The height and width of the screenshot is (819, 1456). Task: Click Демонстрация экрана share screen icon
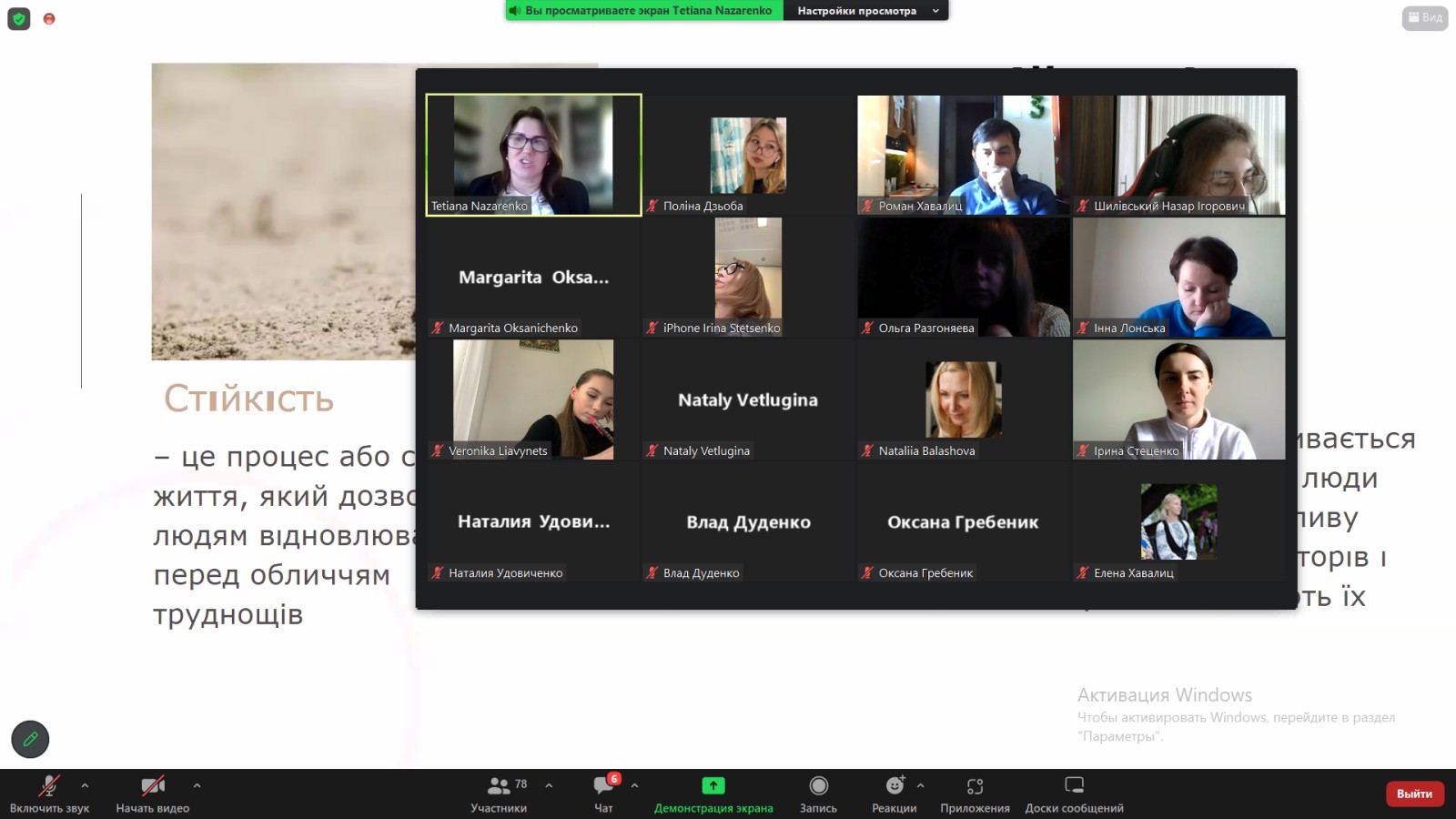(713, 785)
